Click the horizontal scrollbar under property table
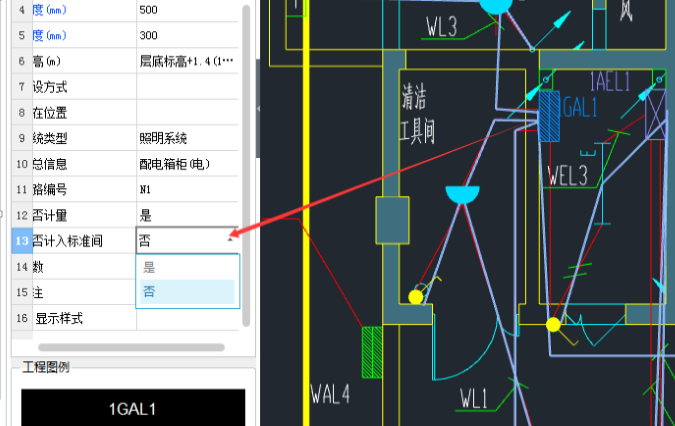Viewport: 675px width, 426px height. 130,347
